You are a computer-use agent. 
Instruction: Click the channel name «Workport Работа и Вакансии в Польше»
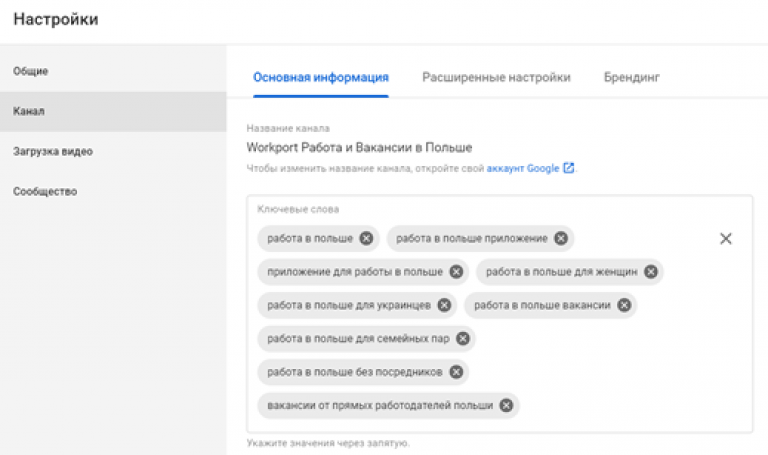pos(359,147)
